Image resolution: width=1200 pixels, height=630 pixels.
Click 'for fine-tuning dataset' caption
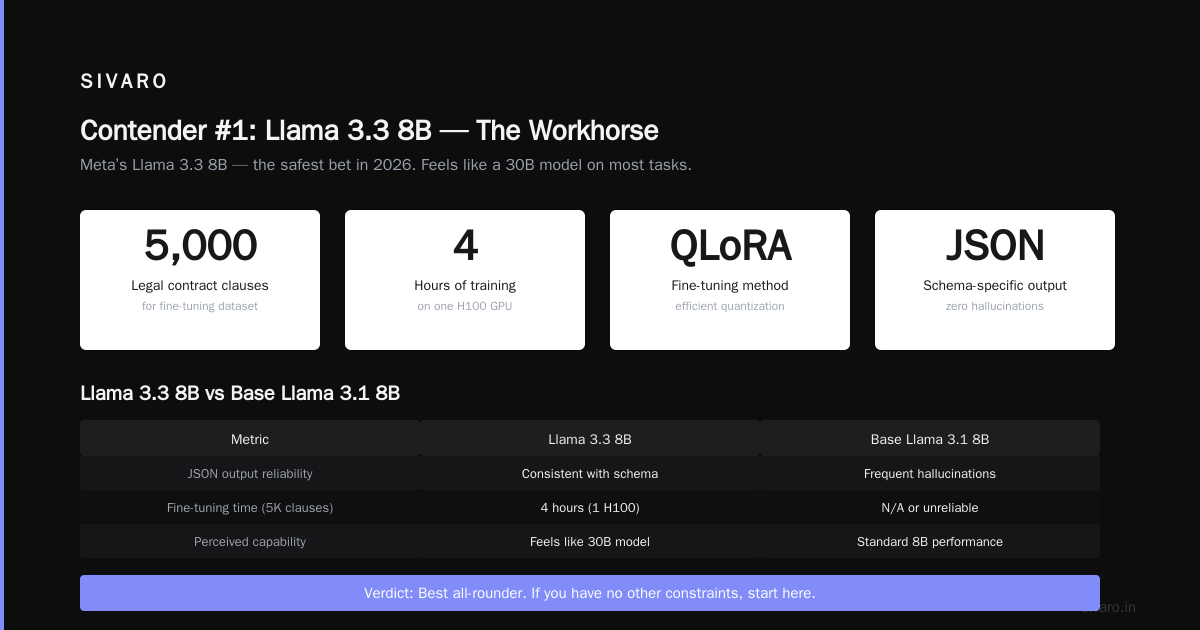click(x=200, y=306)
